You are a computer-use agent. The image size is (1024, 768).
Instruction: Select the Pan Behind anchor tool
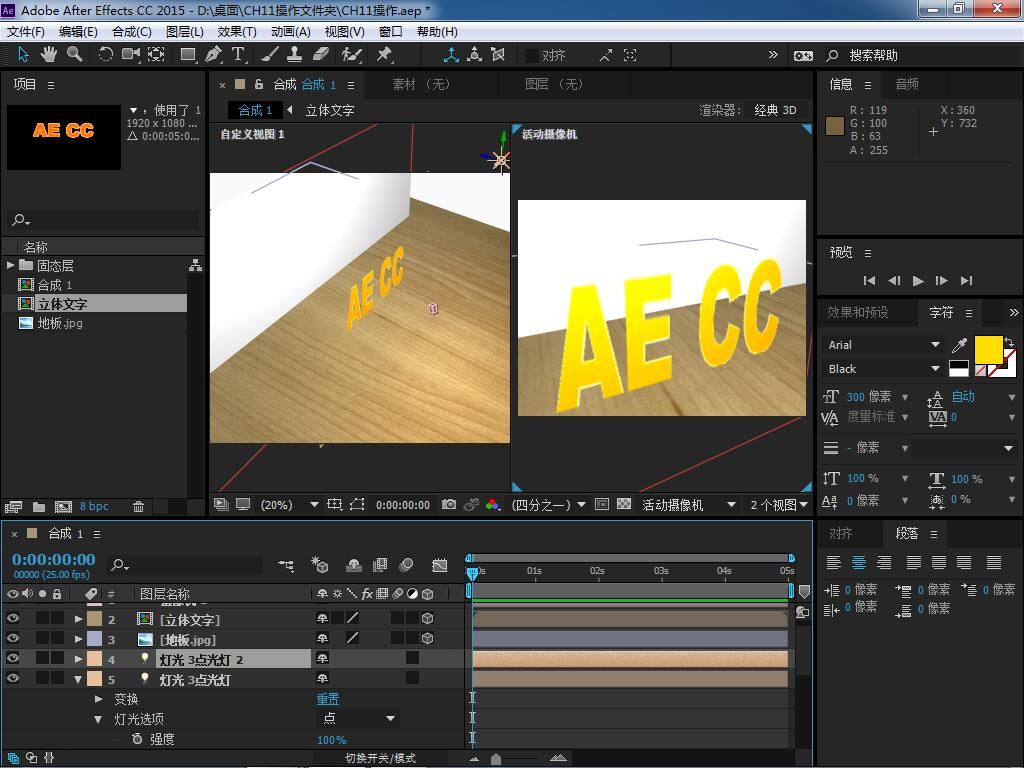156,54
